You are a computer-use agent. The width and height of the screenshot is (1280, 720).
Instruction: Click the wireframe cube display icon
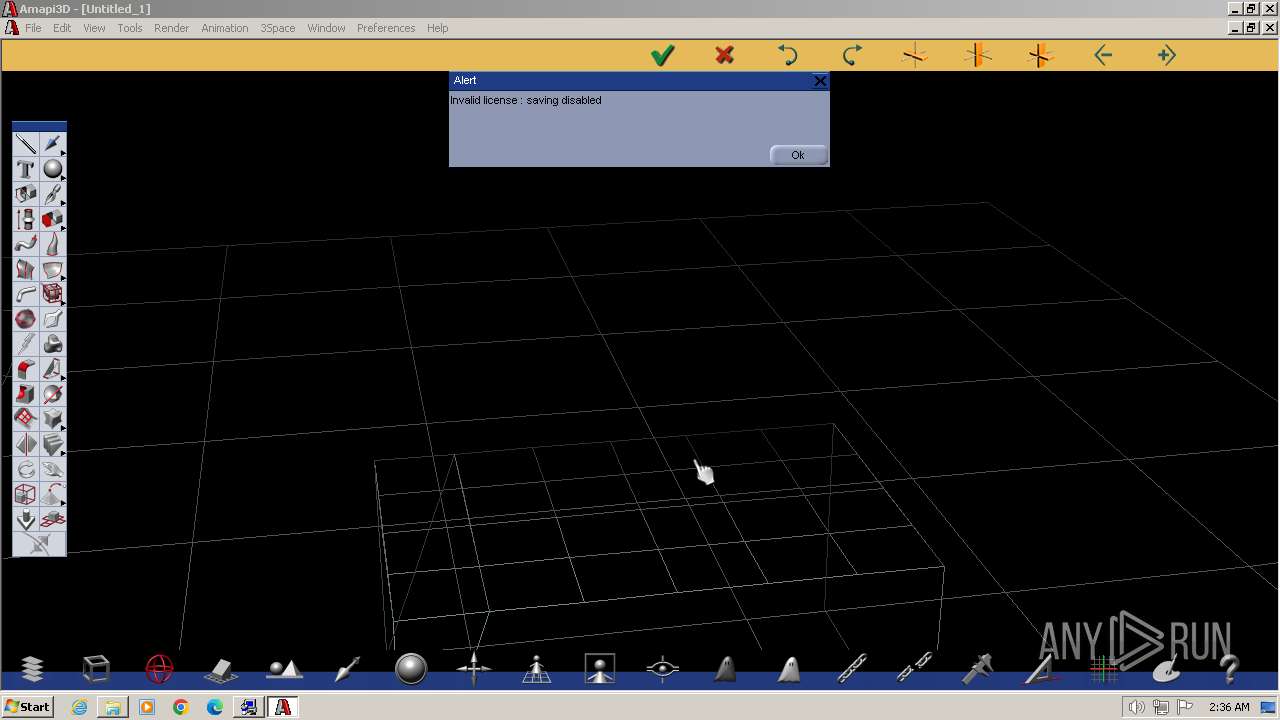click(x=95, y=668)
